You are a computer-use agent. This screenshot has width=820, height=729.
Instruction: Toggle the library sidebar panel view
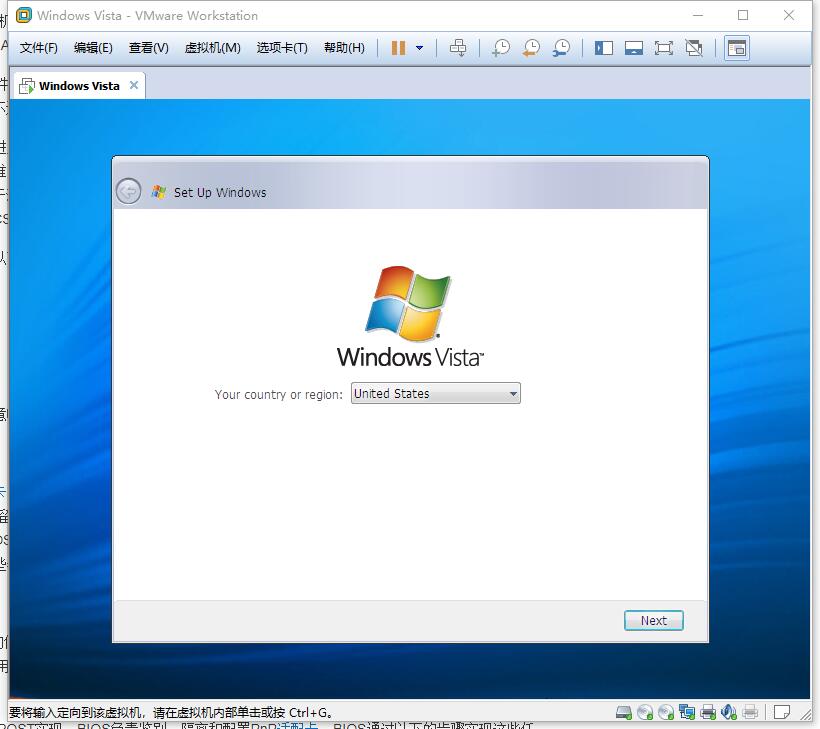(x=603, y=48)
